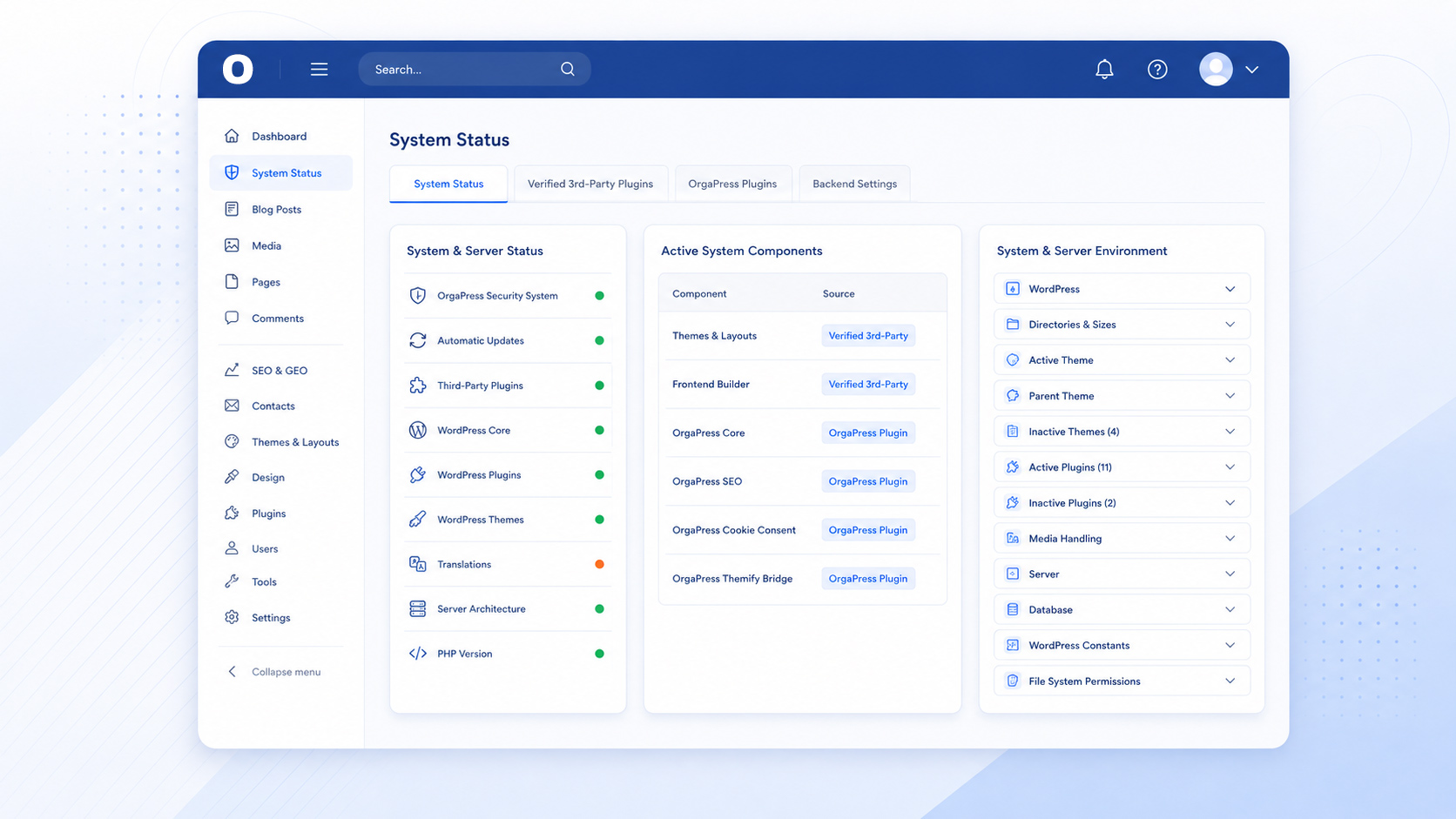The image size is (1456, 819).
Task: Expand the Parent Theme section
Action: coord(1122,396)
